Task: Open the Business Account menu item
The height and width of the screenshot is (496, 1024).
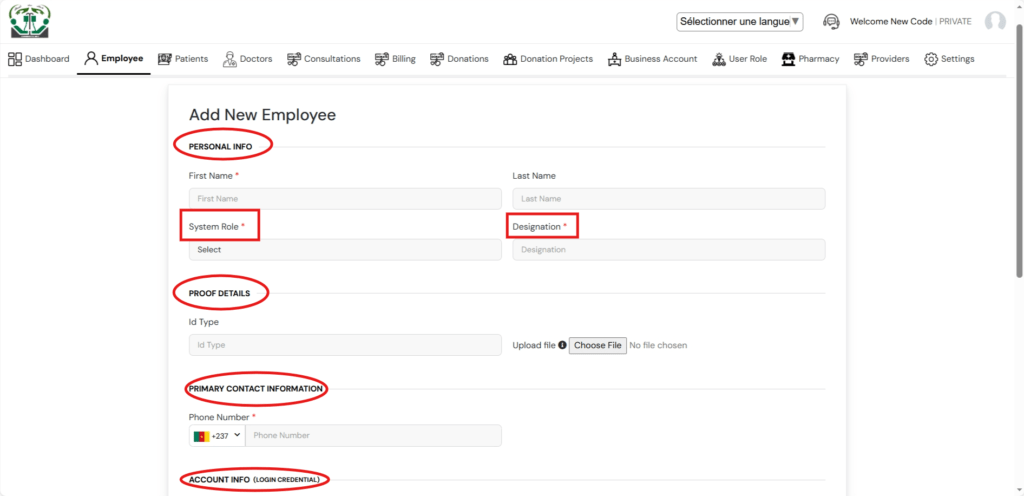Action: [652, 59]
